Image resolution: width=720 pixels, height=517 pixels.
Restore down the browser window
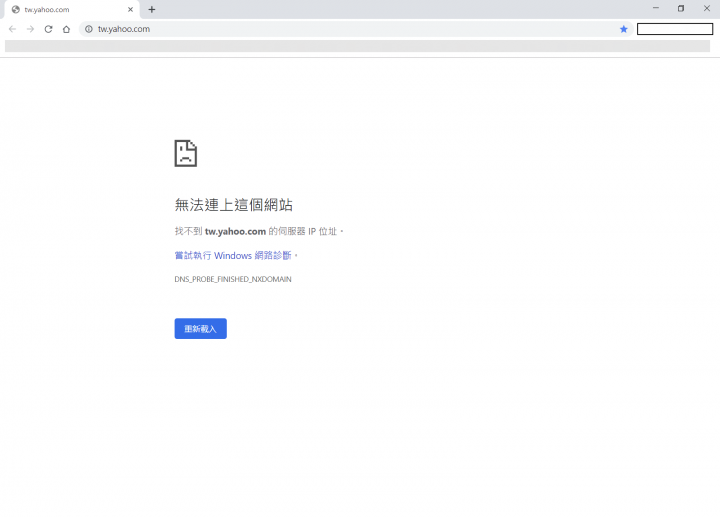pyautogui.click(x=681, y=8)
